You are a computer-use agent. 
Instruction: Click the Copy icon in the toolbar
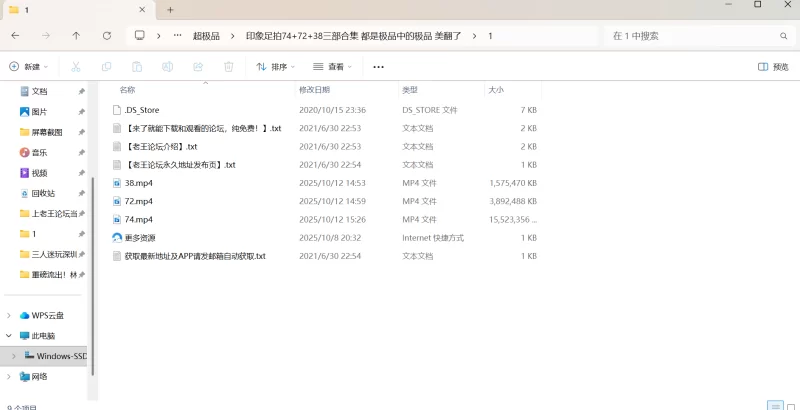(106, 67)
